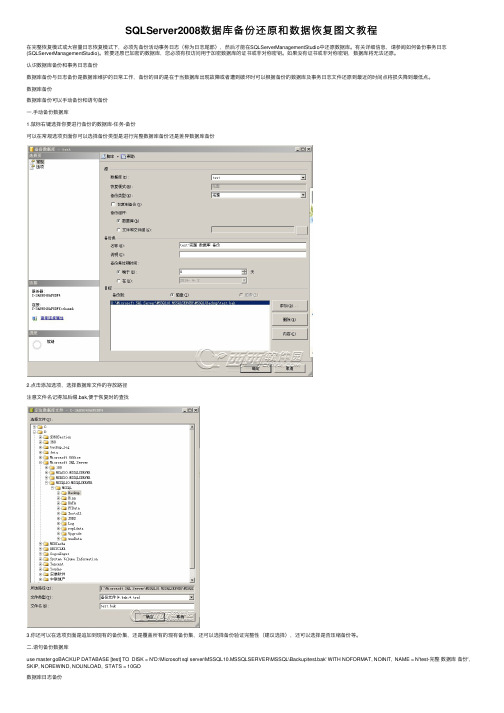Click the expire-after days spinner arrows

click(244, 272)
